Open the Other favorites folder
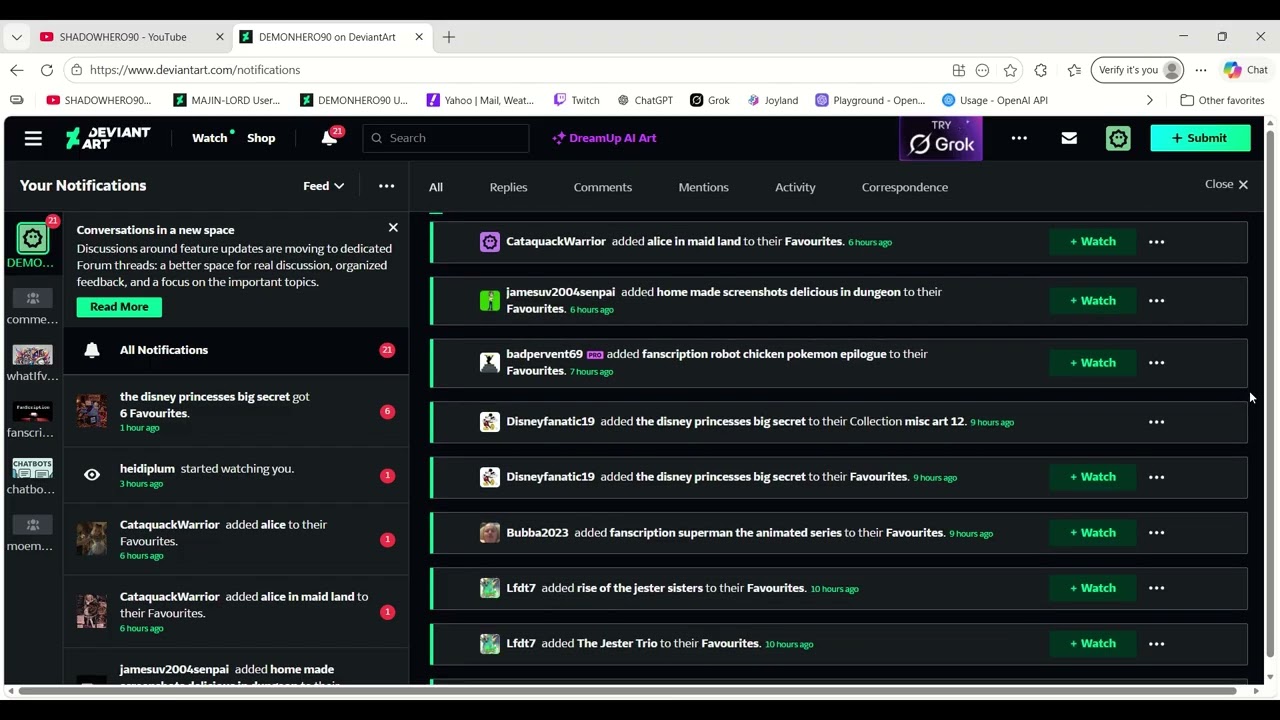Viewport: 1280px width, 720px height. 1222,100
